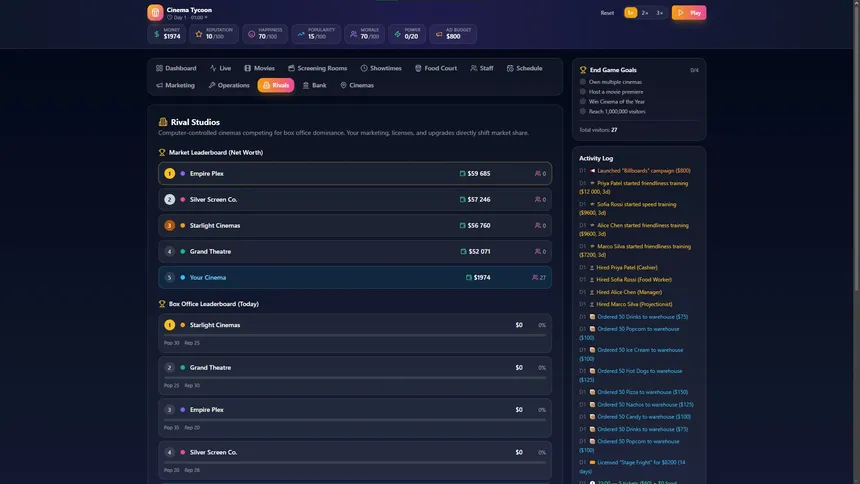
Task: Click the Reset button
Action: click(x=607, y=13)
